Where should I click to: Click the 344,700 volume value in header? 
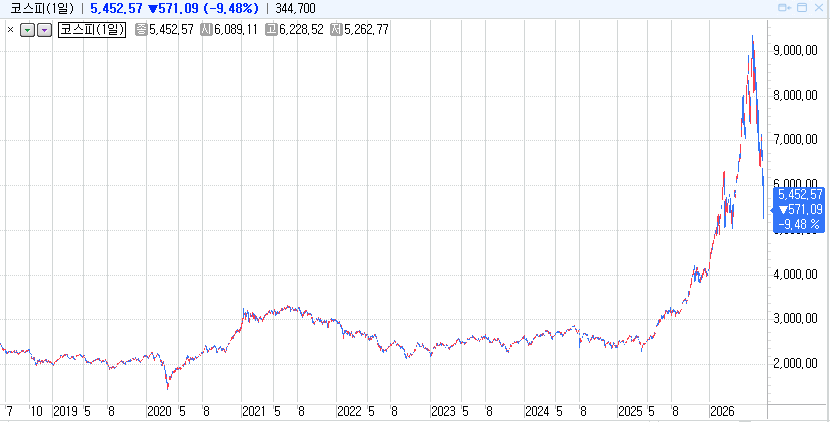(295, 8)
